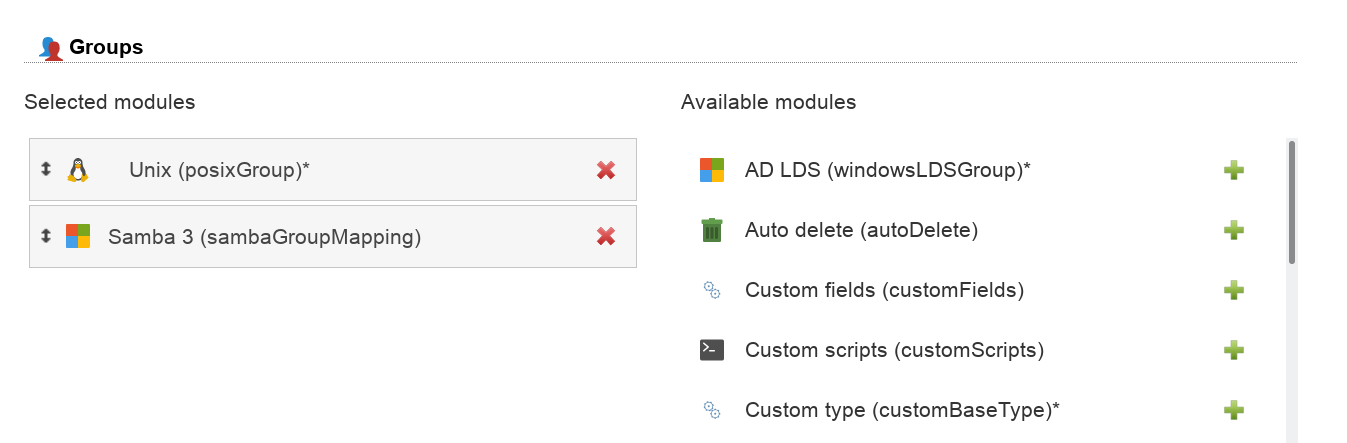
Task: Add the Custom scripts module
Action: tap(1233, 350)
